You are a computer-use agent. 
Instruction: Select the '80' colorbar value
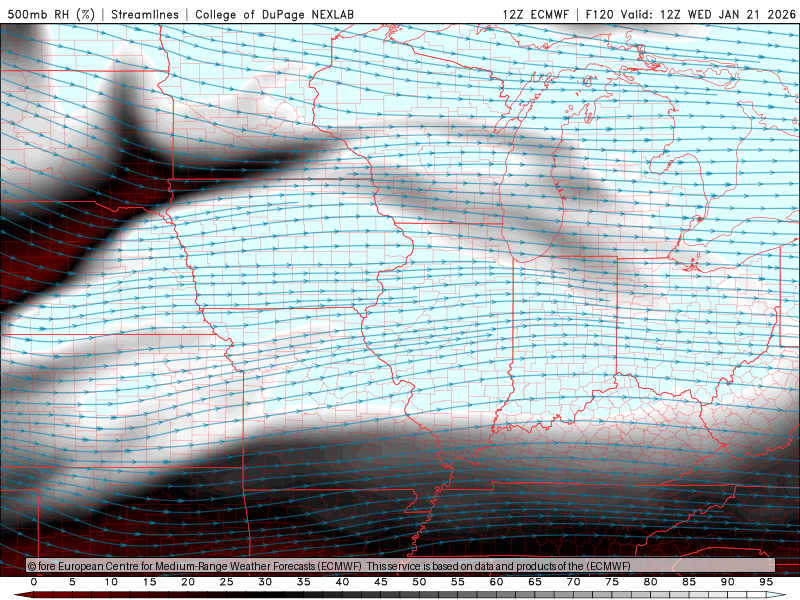point(651,582)
